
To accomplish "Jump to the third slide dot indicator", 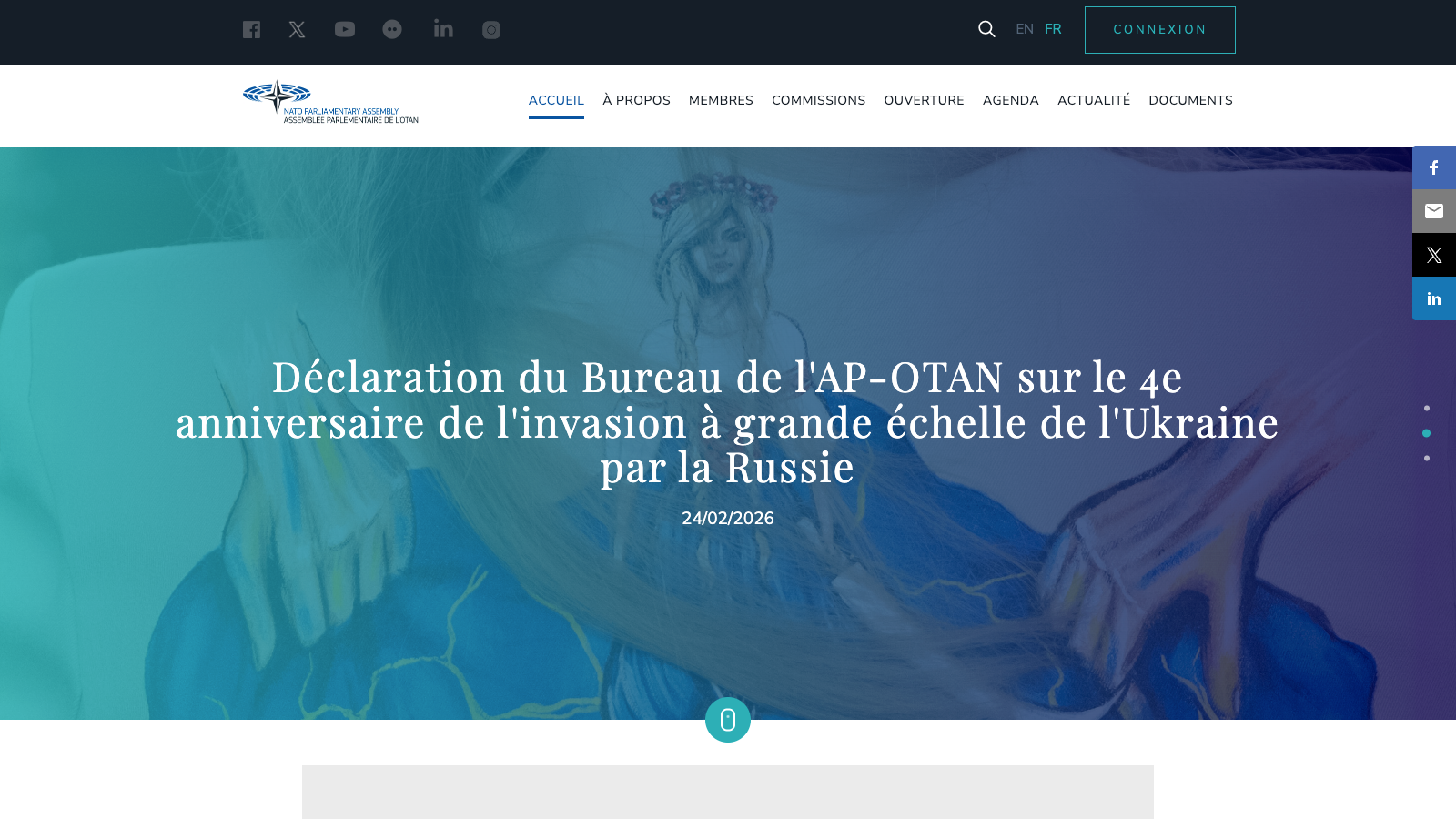I will (1427, 459).
